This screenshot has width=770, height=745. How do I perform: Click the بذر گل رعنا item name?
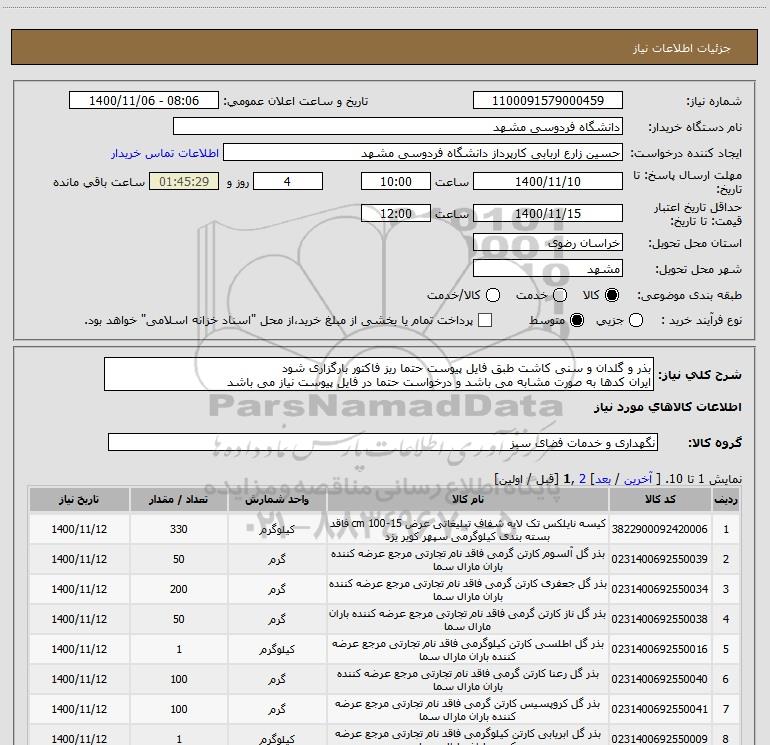tap(468, 680)
